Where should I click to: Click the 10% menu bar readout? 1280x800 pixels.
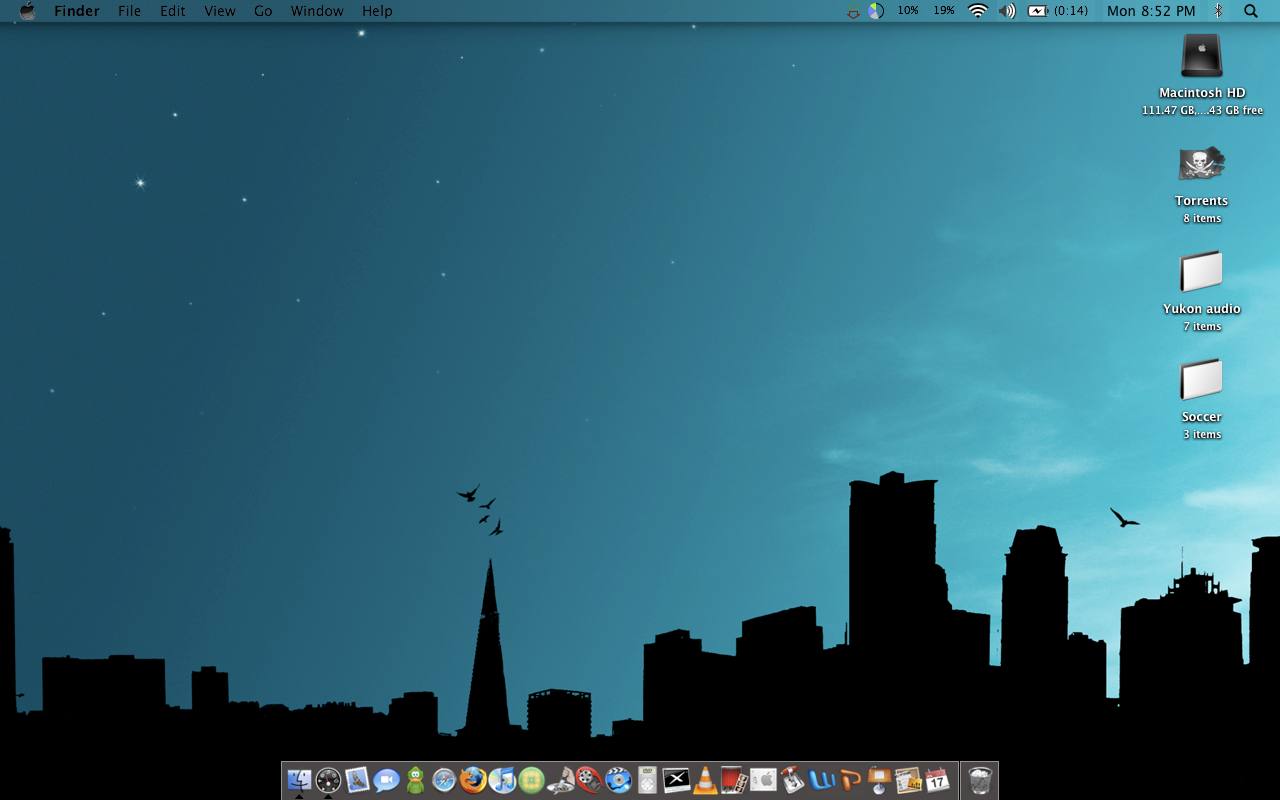(x=908, y=11)
